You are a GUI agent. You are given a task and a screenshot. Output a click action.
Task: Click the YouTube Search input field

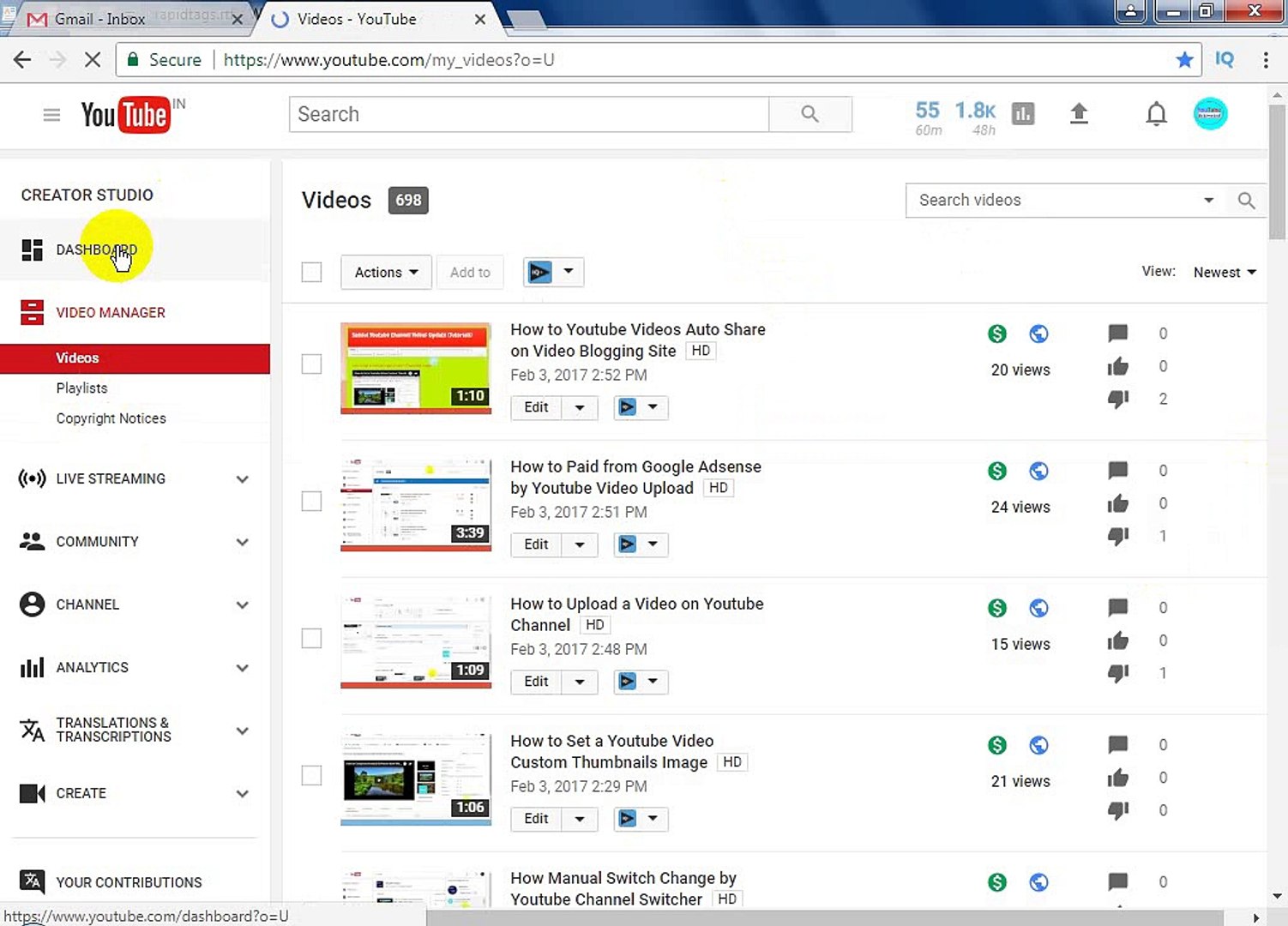pyautogui.click(x=529, y=114)
